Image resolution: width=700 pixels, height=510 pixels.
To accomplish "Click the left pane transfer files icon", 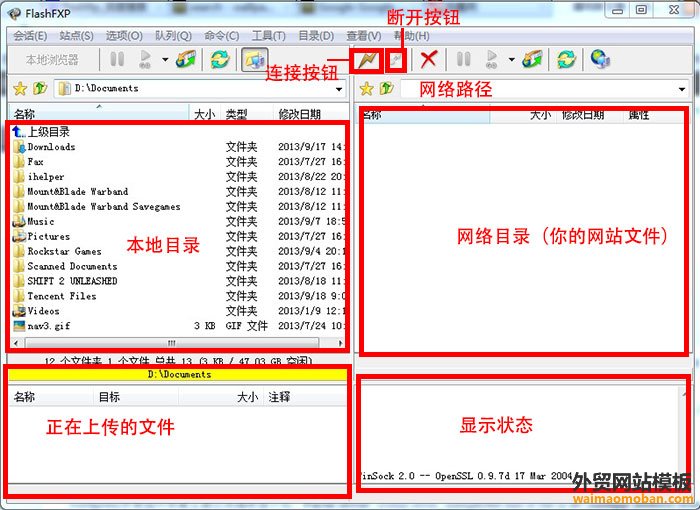I will pos(186,59).
